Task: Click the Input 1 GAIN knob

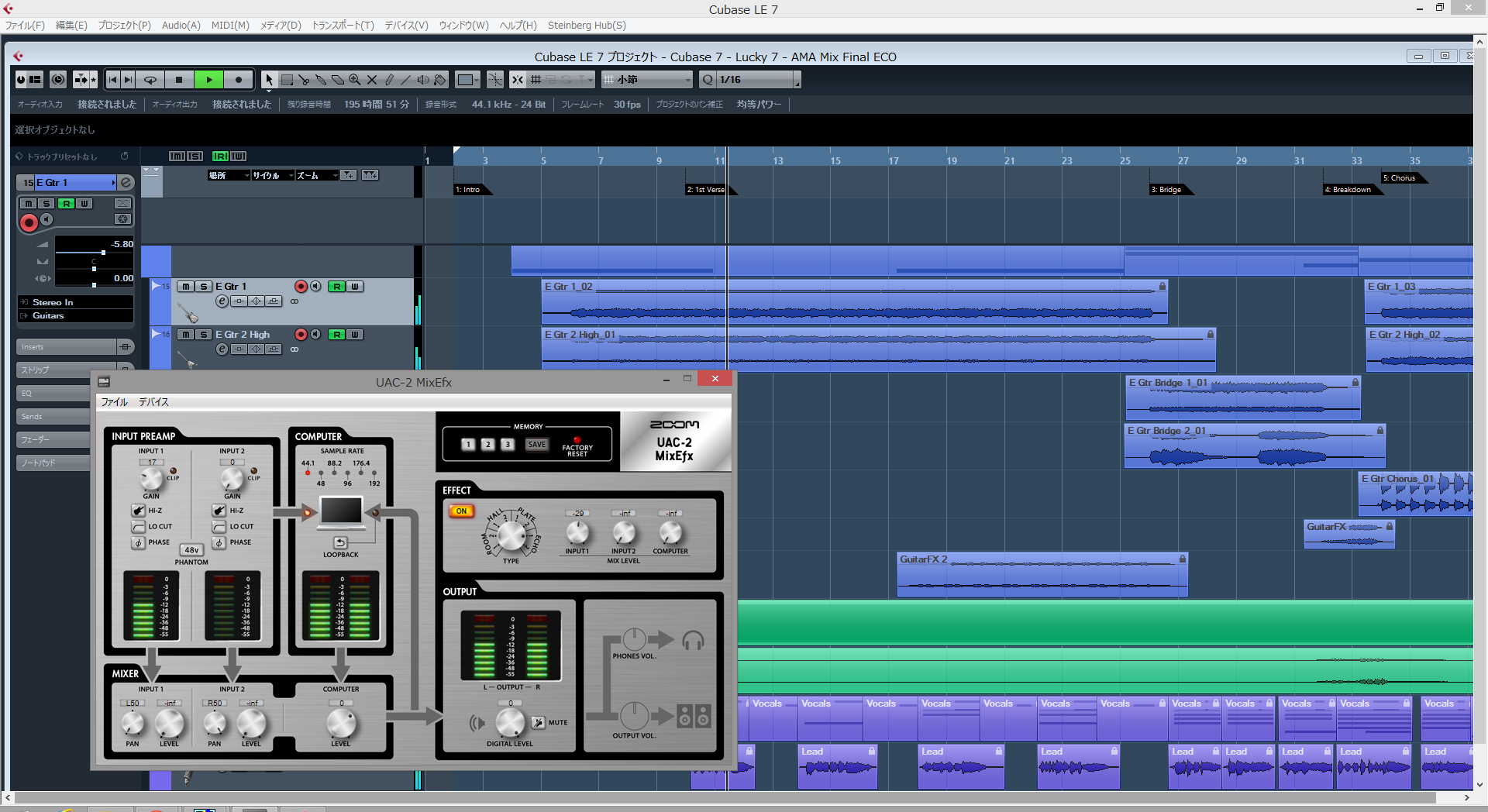Action: coord(152,480)
